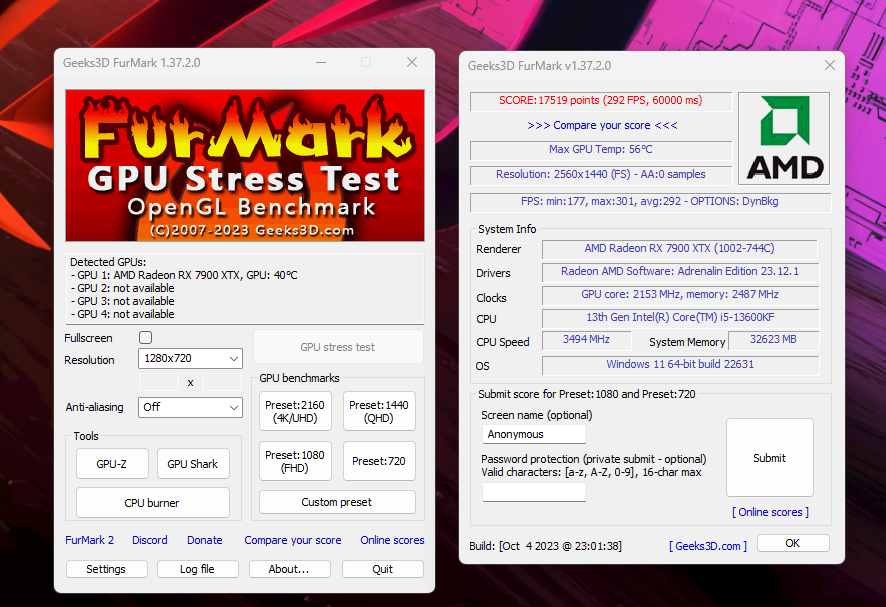
Task: Run Preset:1080 (FHD) benchmark
Action: pos(295,461)
